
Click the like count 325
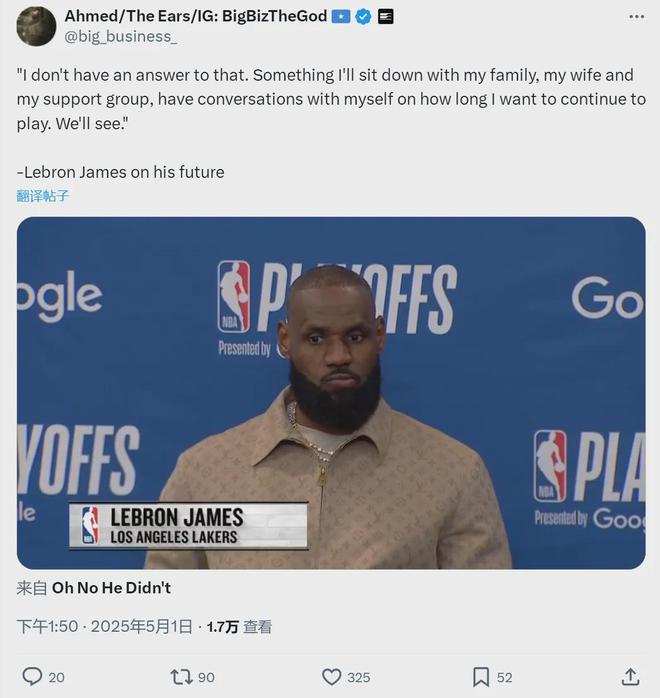pos(359,677)
